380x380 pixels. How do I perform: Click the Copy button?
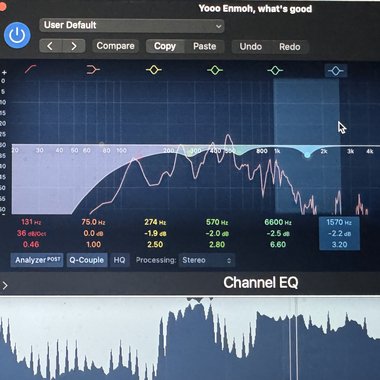[x=165, y=46]
